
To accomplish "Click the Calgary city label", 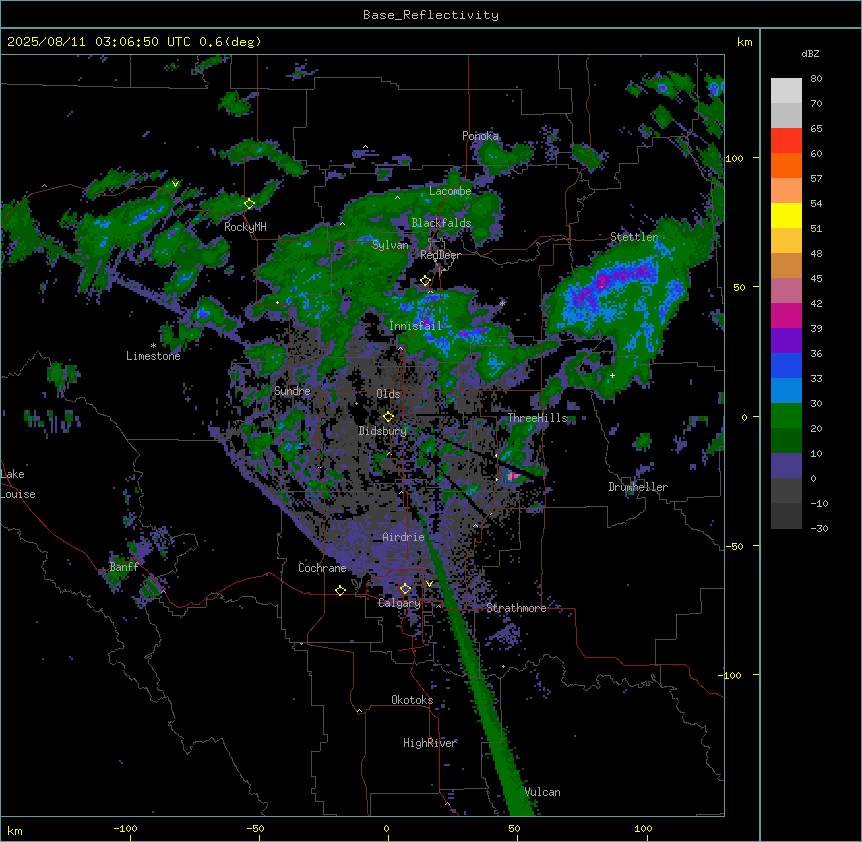I will click(399, 603).
